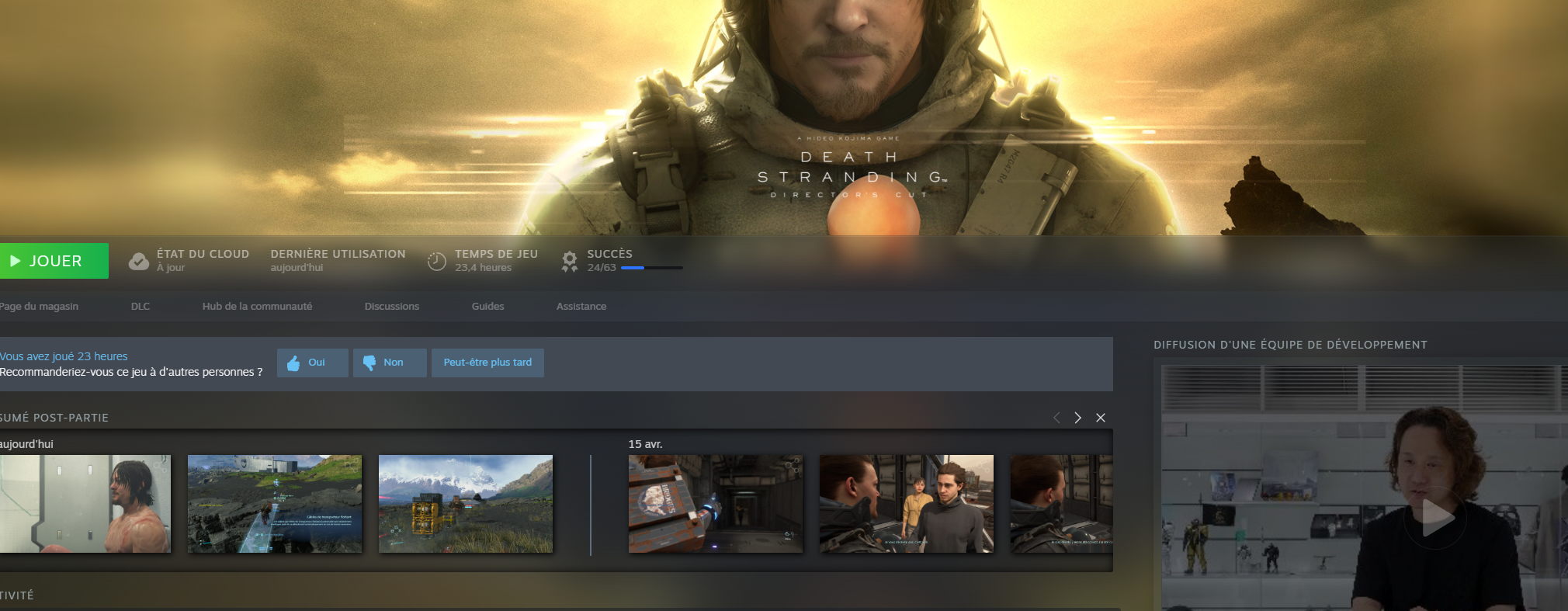Click the SUCCÈS heading text
Image resolution: width=1568 pixels, height=611 pixels.
point(609,254)
